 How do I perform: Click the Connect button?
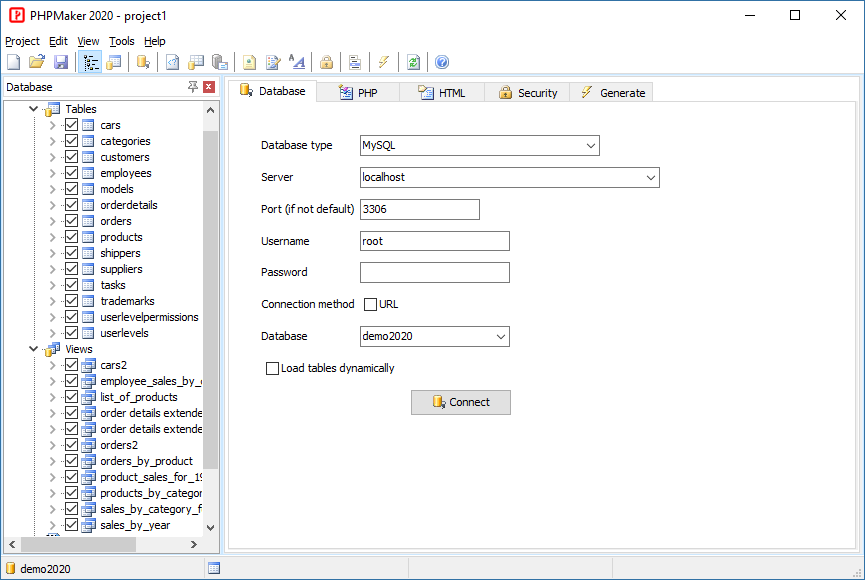pos(461,402)
